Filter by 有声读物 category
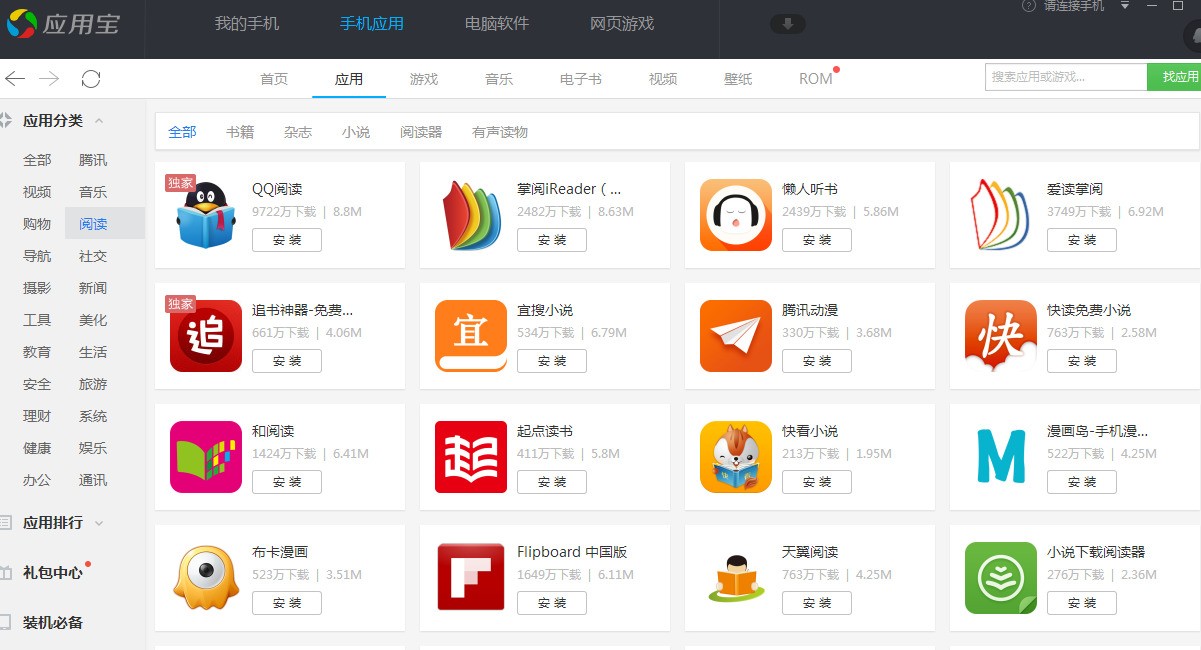 point(500,132)
